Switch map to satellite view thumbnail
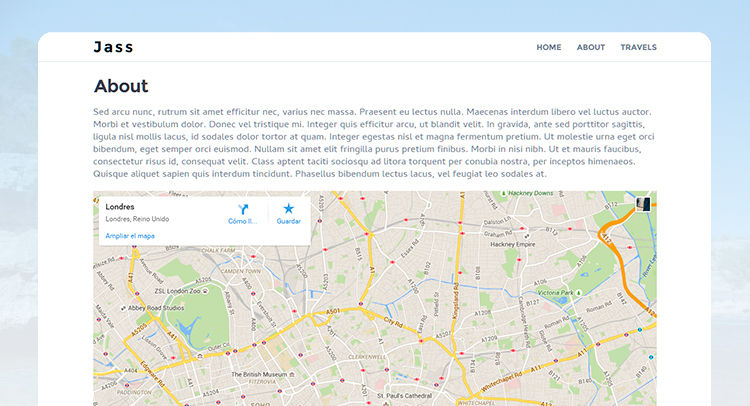Viewport: 750px width, 406px height. click(642, 204)
